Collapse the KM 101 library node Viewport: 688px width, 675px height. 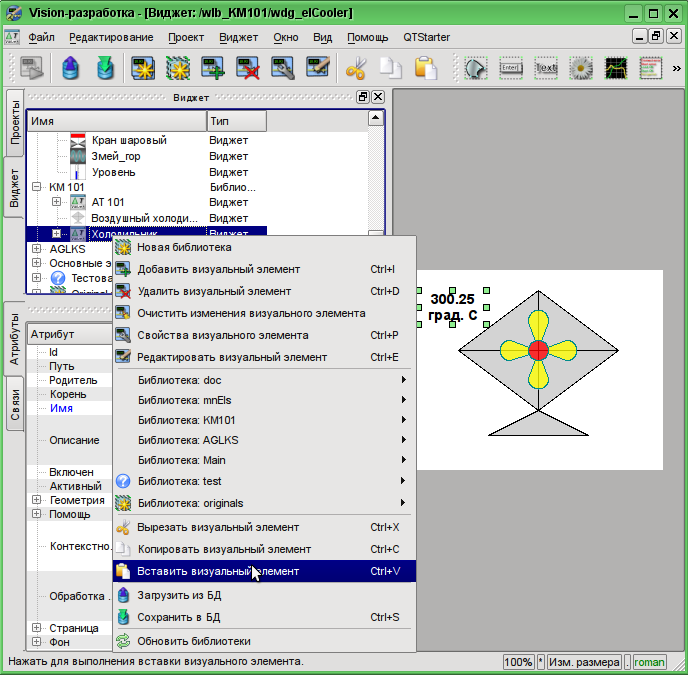point(37,187)
